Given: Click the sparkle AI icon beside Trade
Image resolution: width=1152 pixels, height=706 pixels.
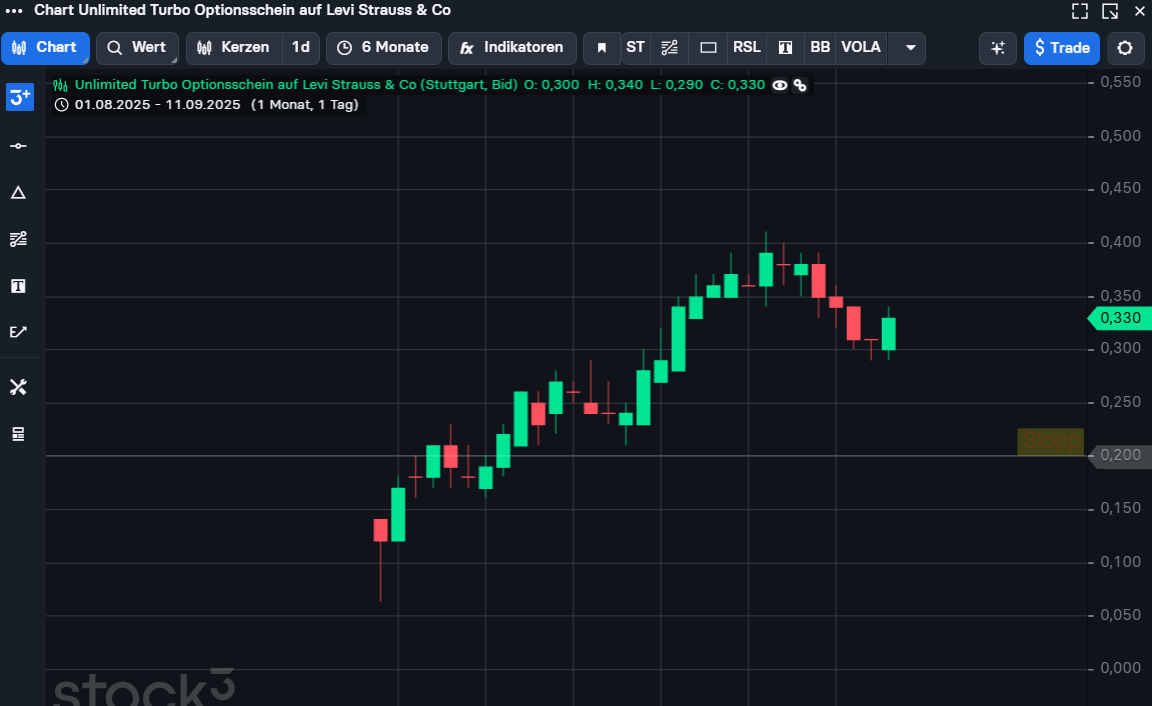Looking at the screenshot, I should pos(997,48).
